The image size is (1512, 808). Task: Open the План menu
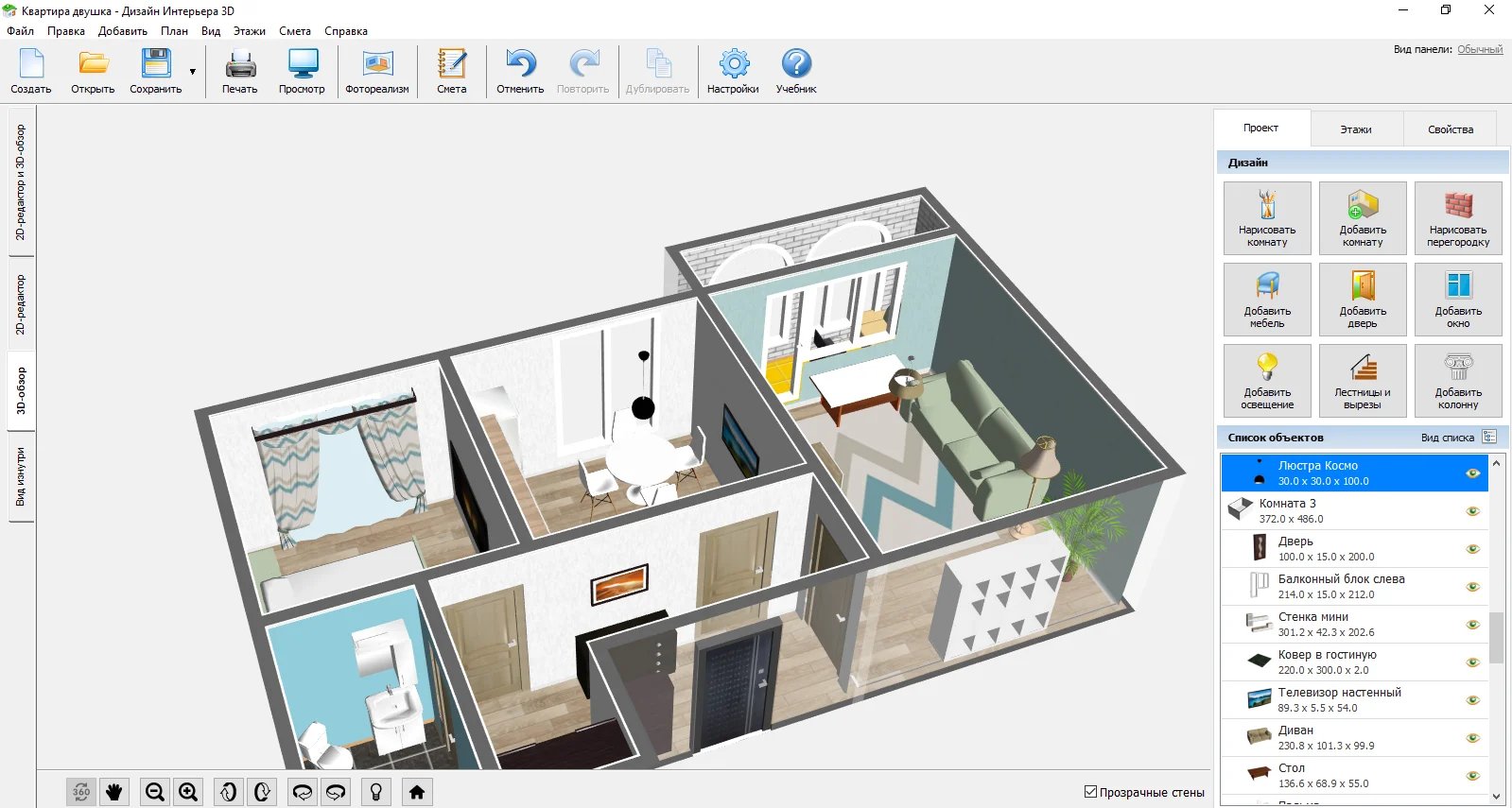point(174,31)
